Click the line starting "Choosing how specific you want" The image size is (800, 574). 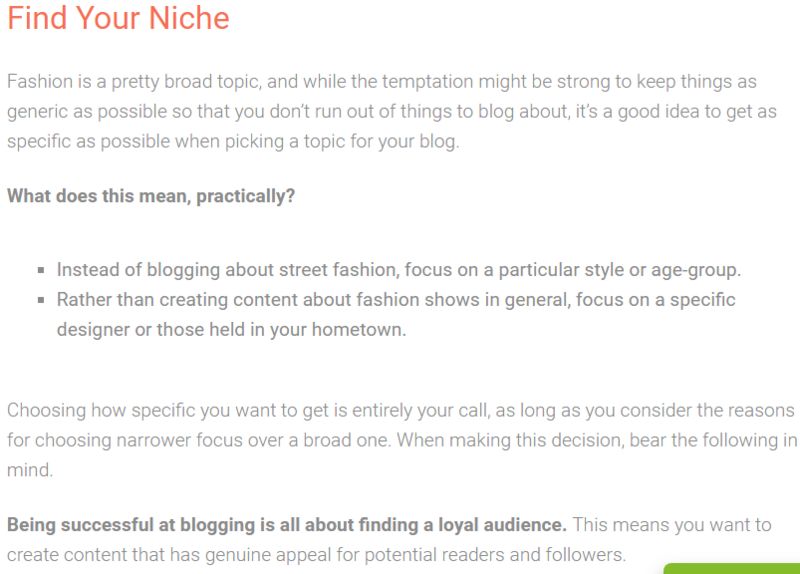(x=400, y=411)
